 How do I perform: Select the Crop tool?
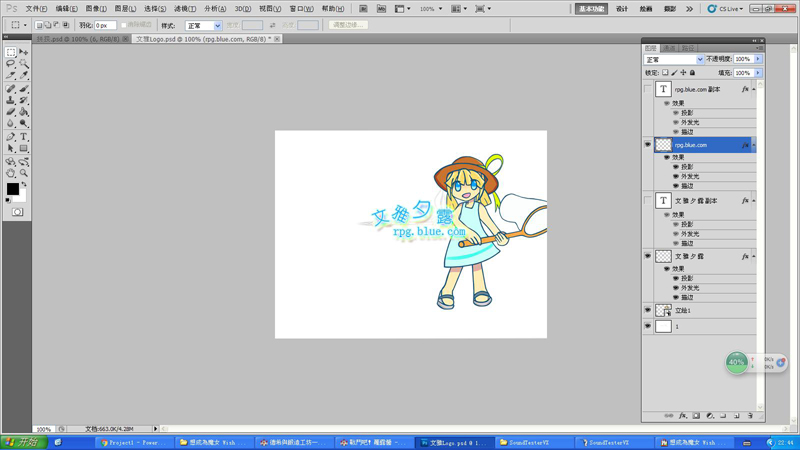[x=11, y=76]
